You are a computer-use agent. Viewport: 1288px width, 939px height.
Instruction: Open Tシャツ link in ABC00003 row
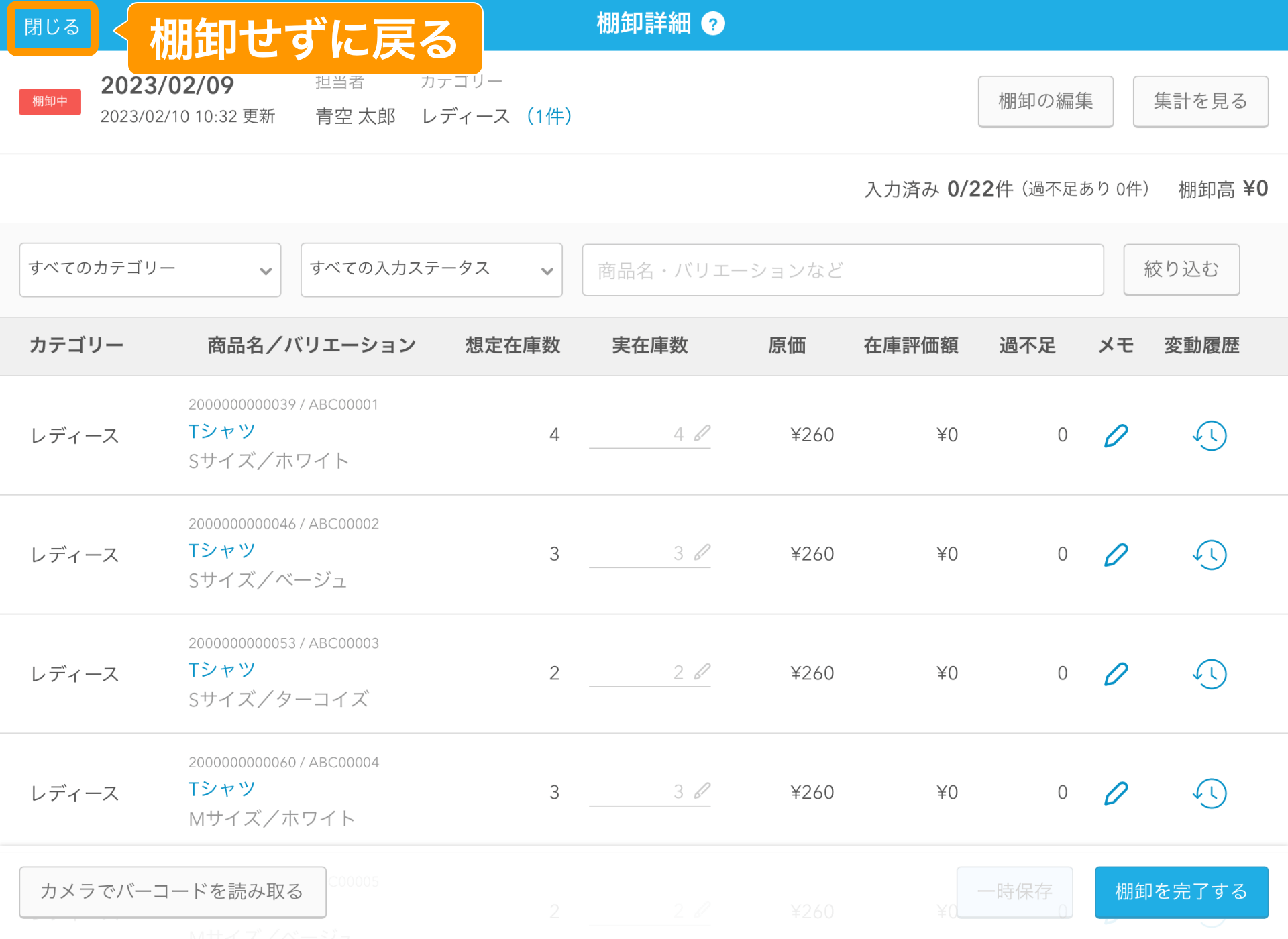[222, 669]
